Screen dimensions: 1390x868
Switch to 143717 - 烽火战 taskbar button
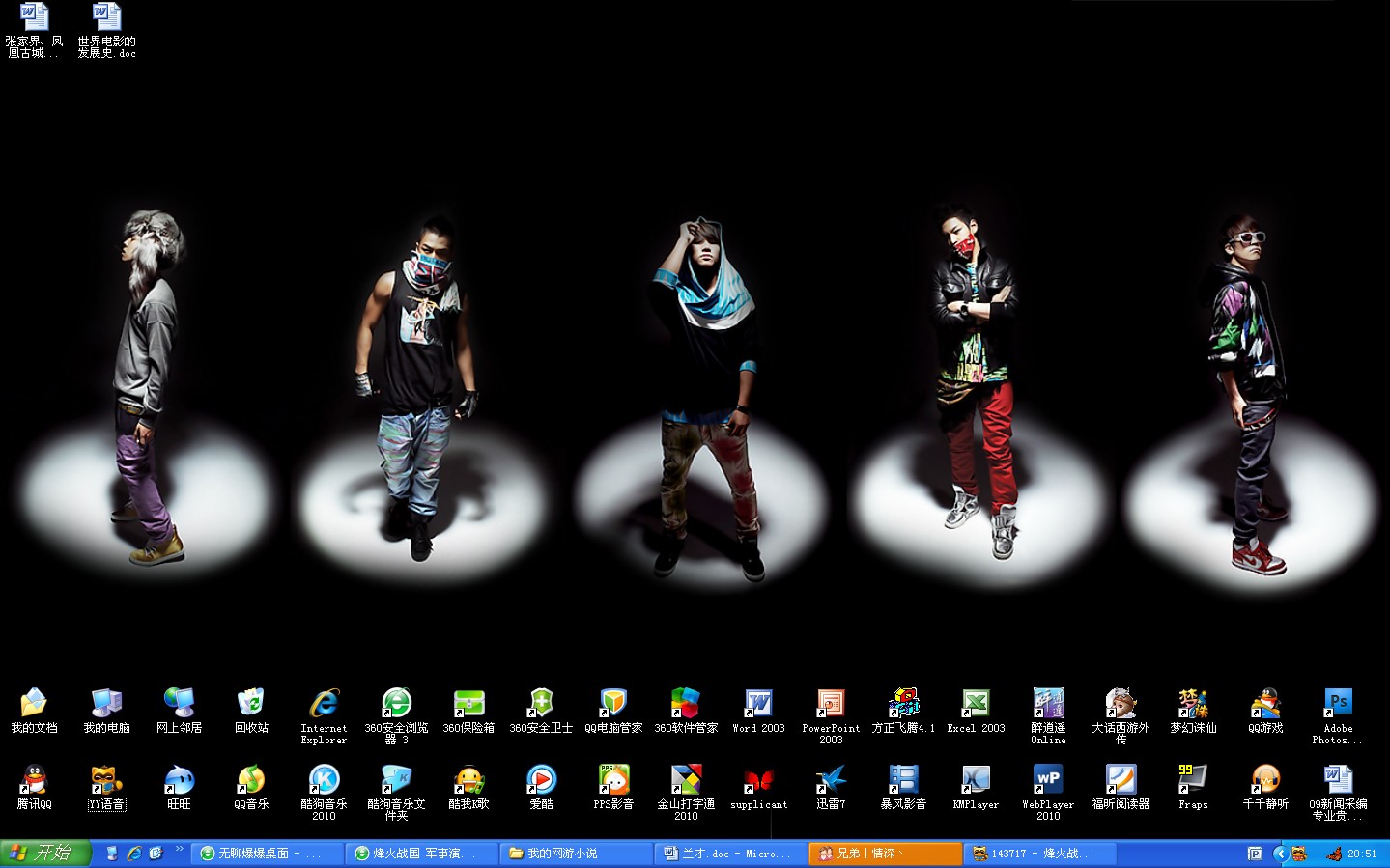[x=1040, y=854]
